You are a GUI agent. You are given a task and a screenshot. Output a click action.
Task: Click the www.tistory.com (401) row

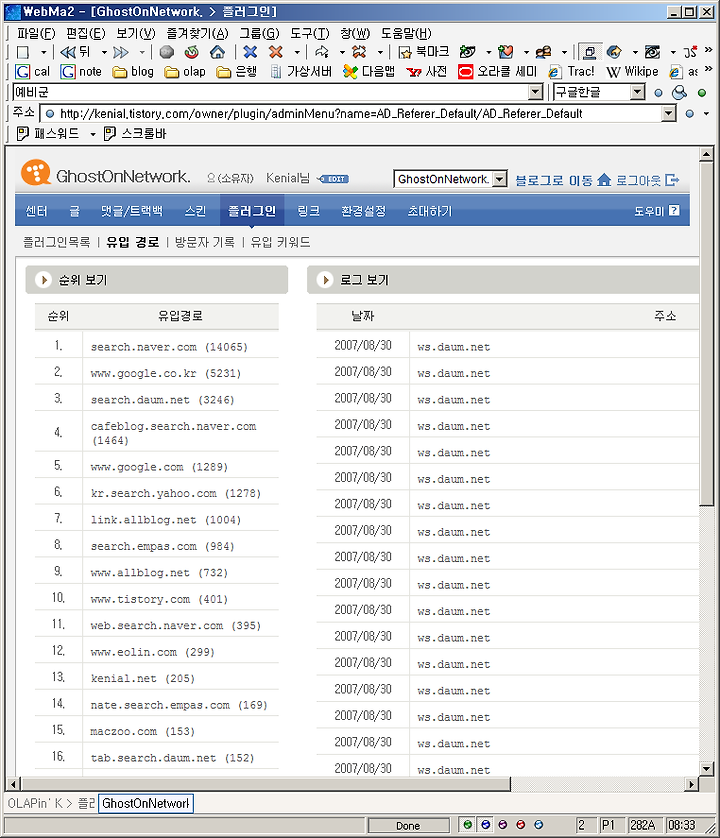159,599
